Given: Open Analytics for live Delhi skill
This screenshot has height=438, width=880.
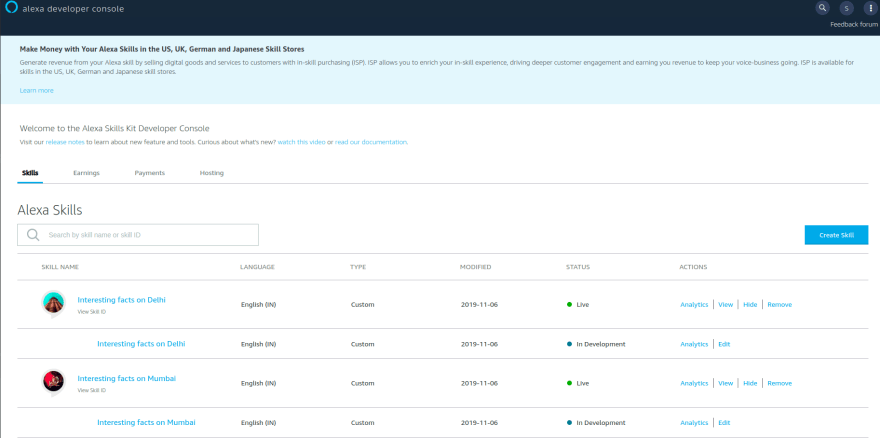Looking at the screenshot, I should click(694, 305).
